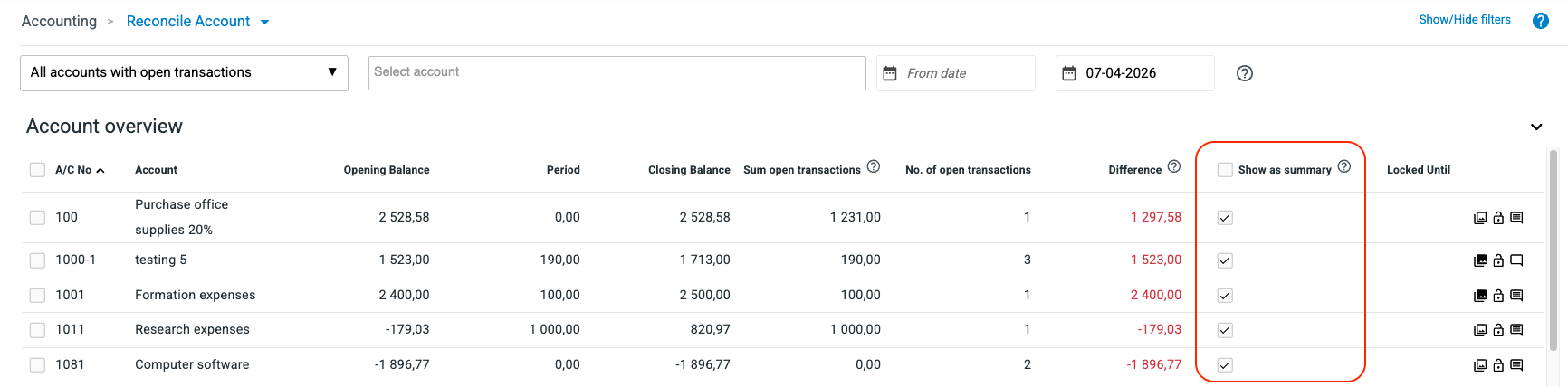
Task: Click help icon next to date fields
Action: pyautogui.click(x=1245, y=73)
